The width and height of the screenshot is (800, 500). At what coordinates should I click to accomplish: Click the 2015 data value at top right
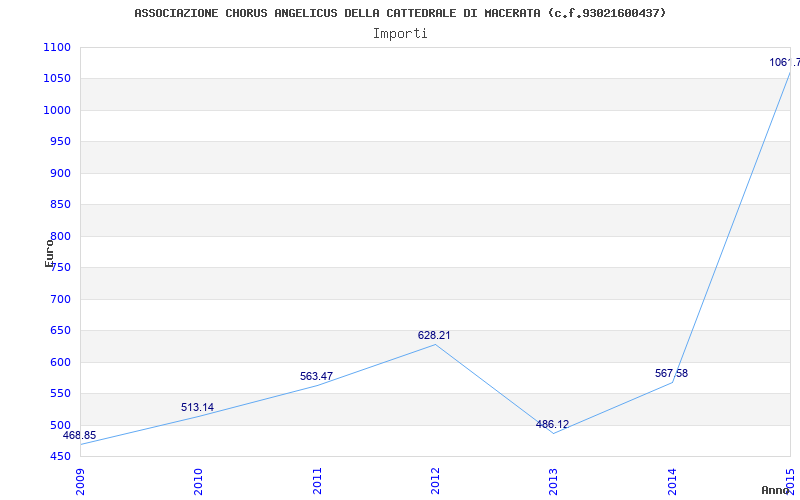tap(785, 63)
